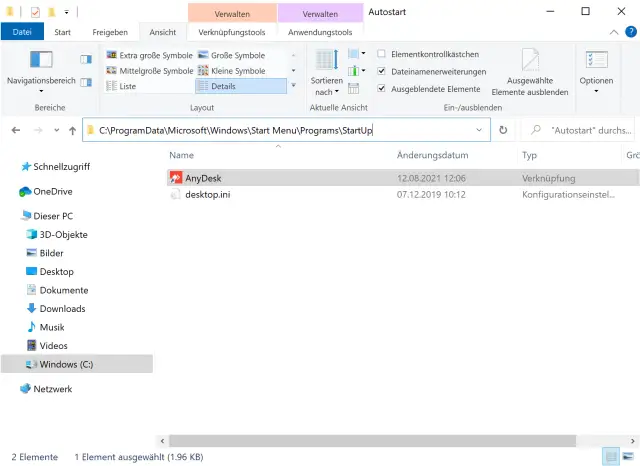Select Große Symbole layout
This screenshot has width=640, height=466.
231,55
